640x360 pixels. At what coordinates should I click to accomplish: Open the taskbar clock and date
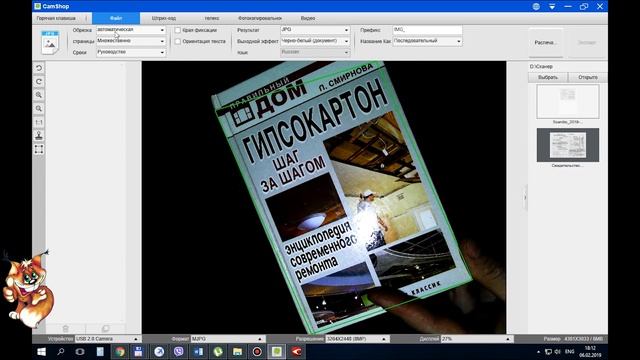point(590,351)
